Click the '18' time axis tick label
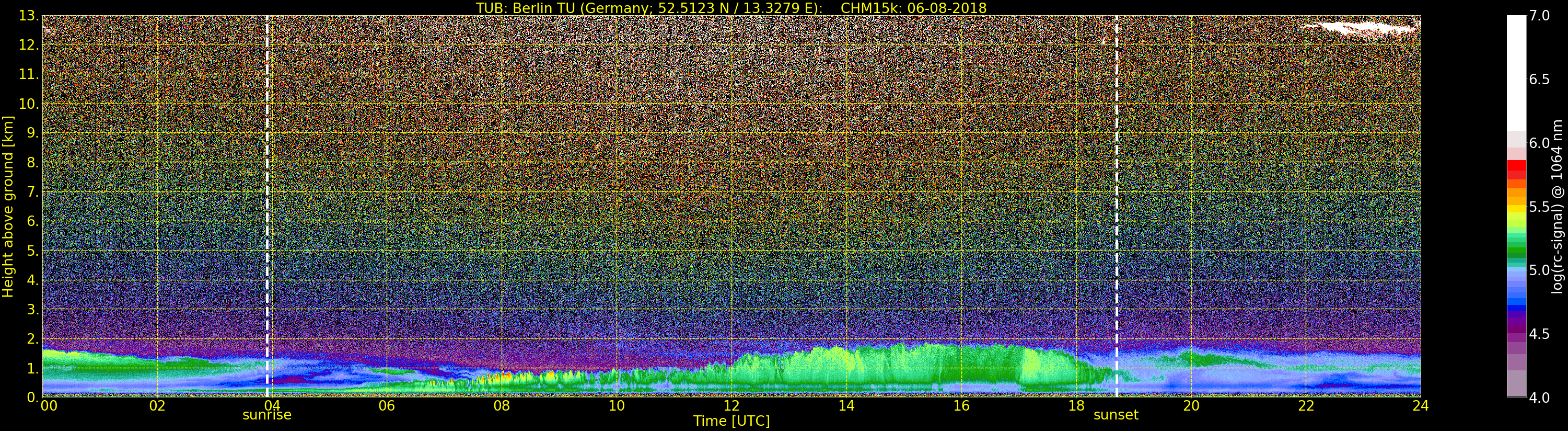The width and height of the screenshot is (1568, 431). tap(1076, 406)
